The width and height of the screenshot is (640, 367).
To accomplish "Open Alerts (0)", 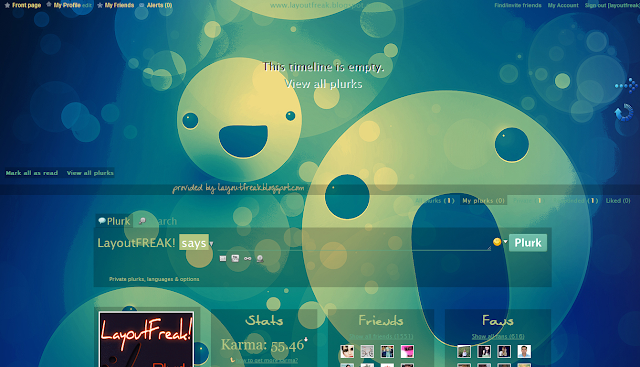I will (x=159, y=5).
